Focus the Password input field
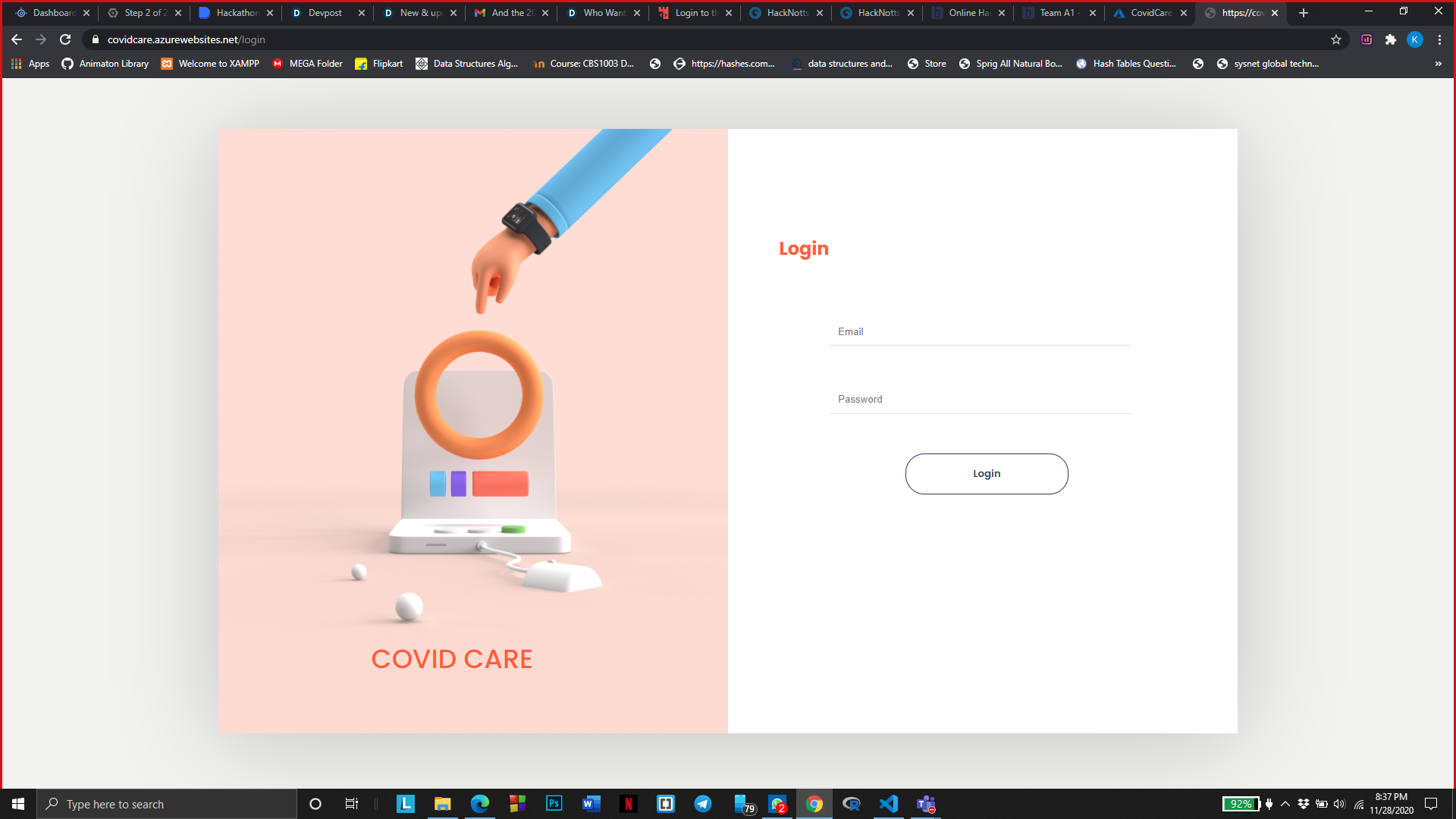 (x=980, y=400)
